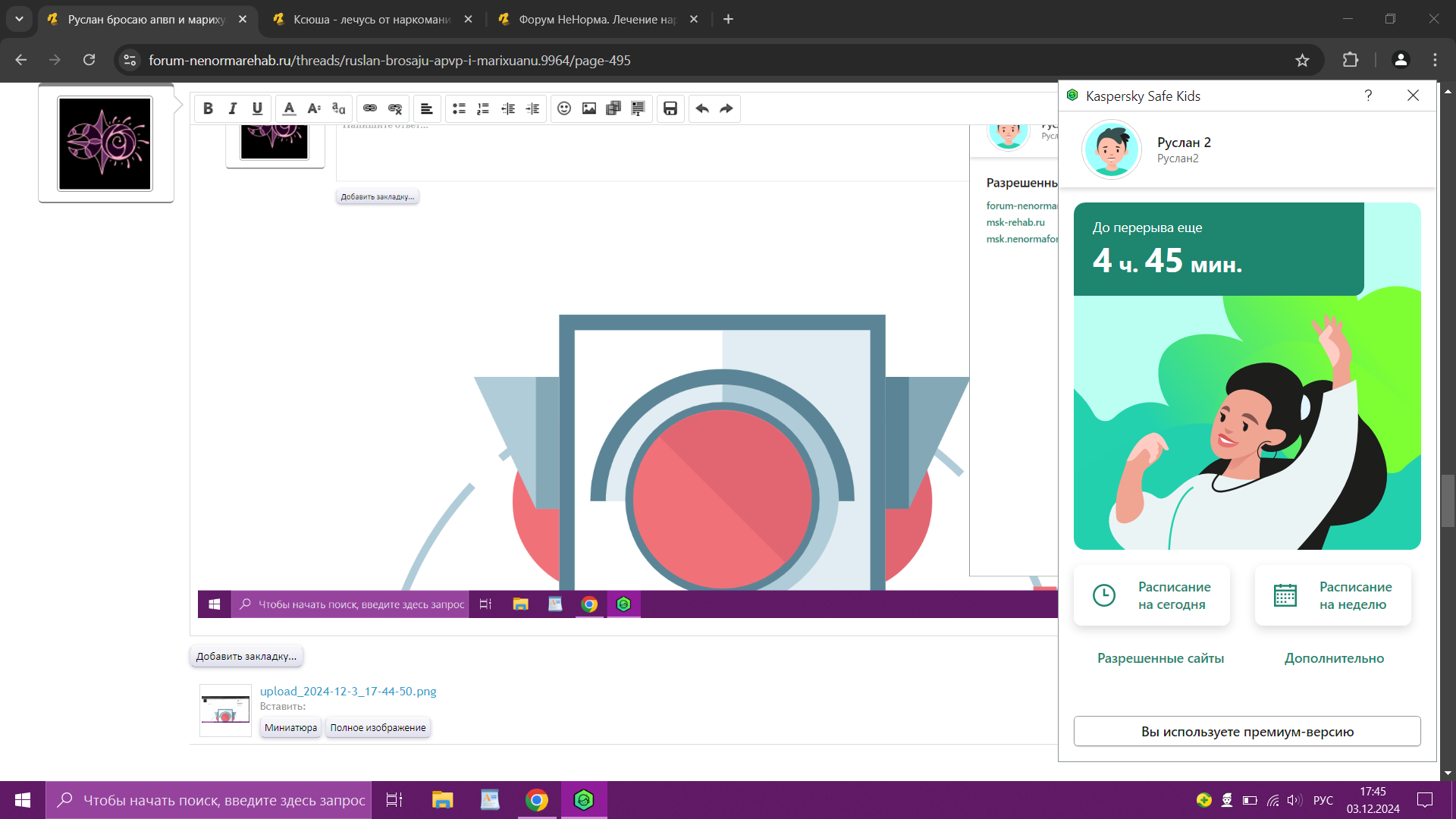Open a new browser tab

coord(728,19)
